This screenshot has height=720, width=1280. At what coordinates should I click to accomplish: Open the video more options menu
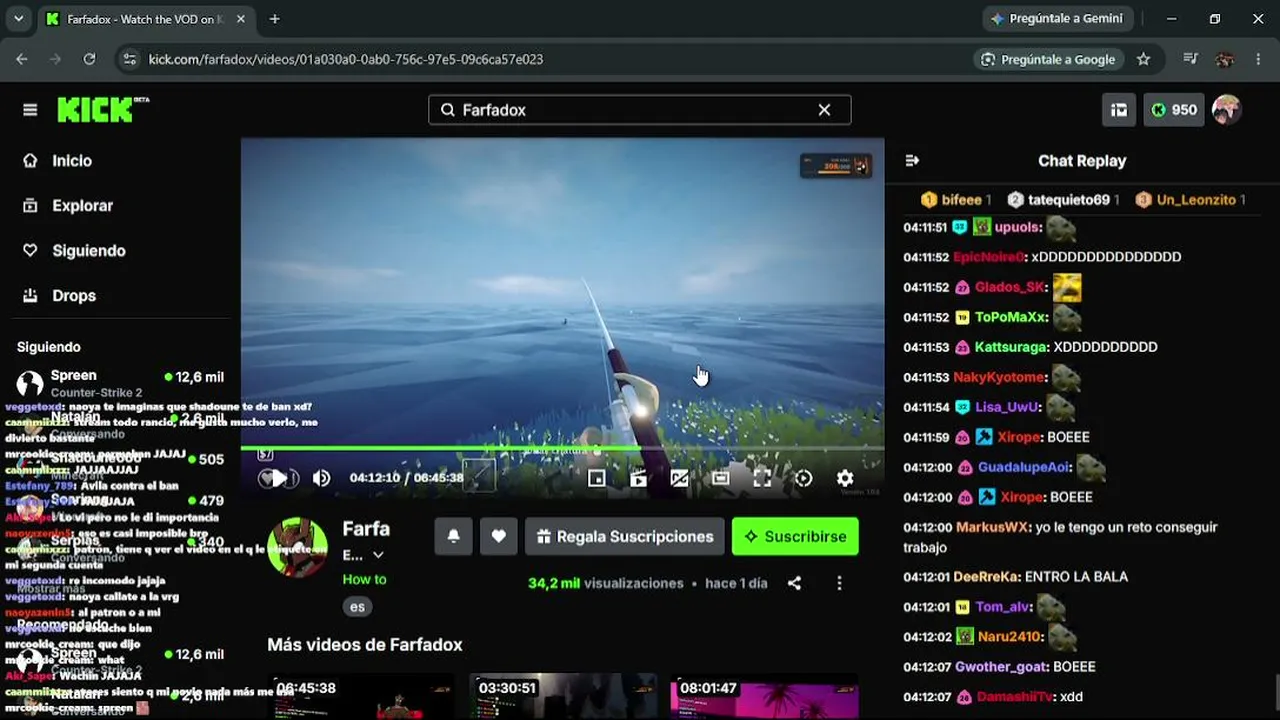coord(839,583)
